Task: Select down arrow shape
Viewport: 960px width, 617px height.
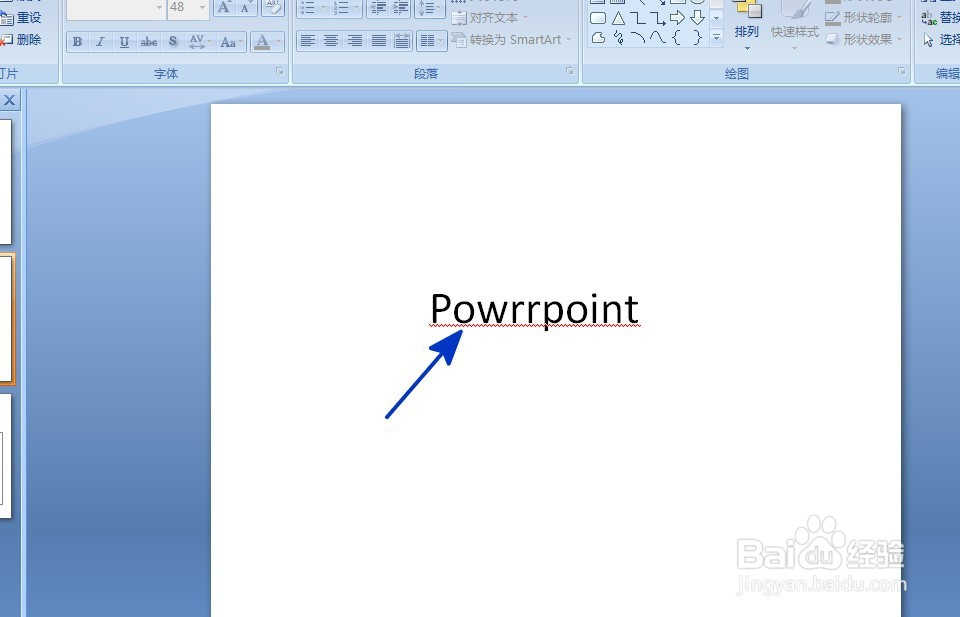Action: point(697,18)
